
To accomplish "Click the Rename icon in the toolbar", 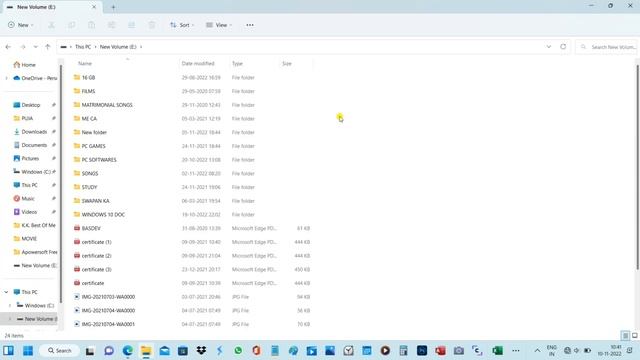I will [111, 25].
